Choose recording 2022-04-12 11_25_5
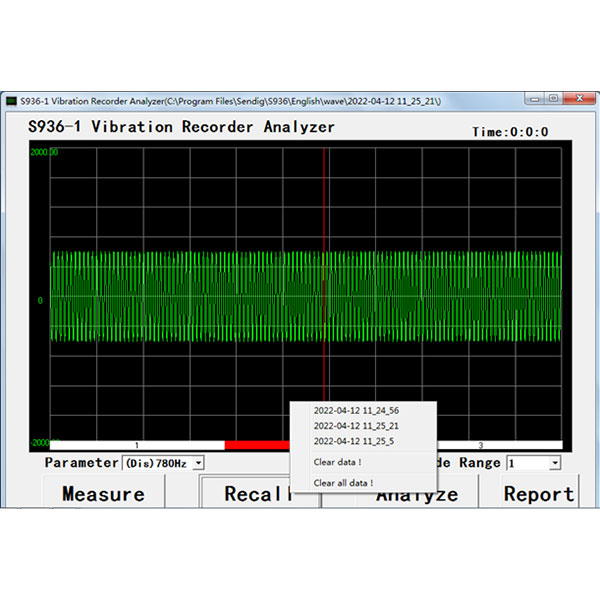600x600 pixels. [x=353, y=440]
